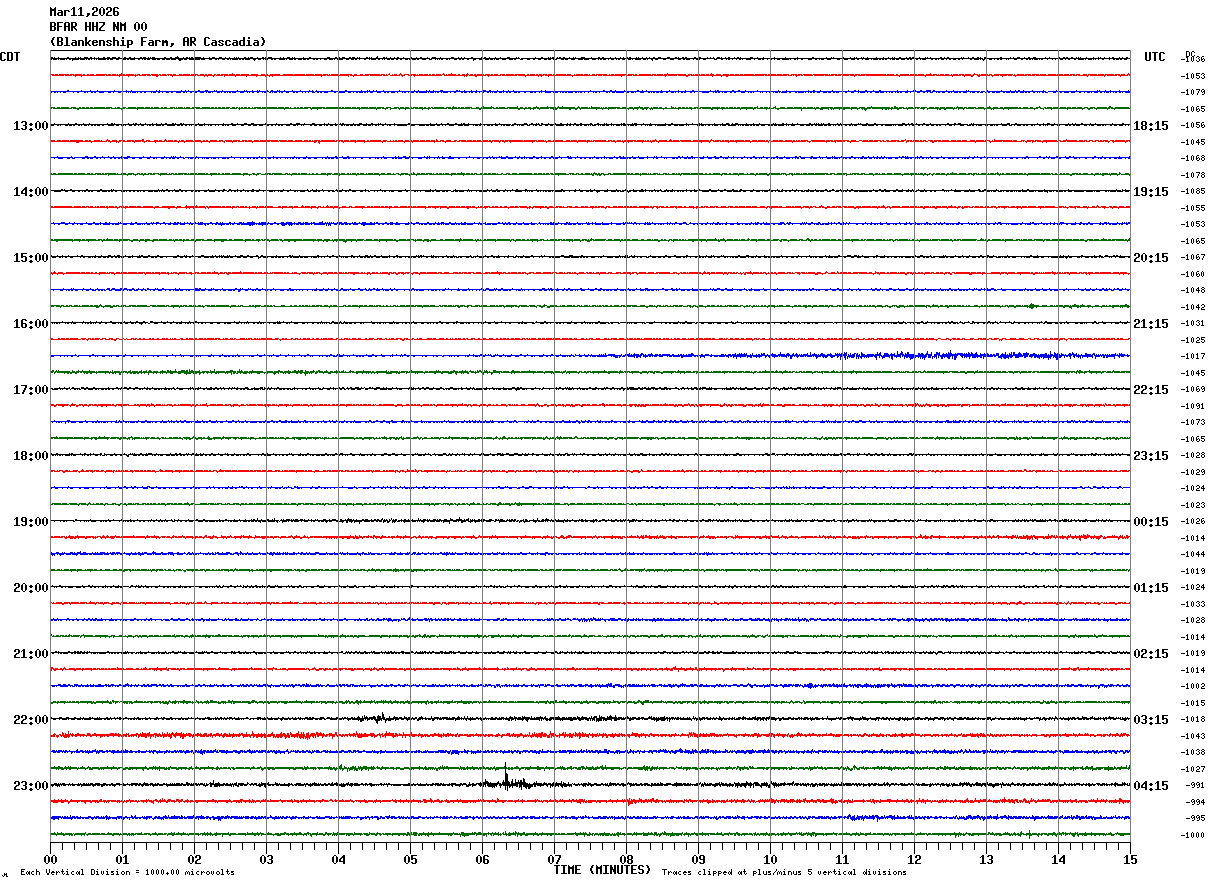Click the CDT timezone label
The image size is (1210, 886).
10,57
